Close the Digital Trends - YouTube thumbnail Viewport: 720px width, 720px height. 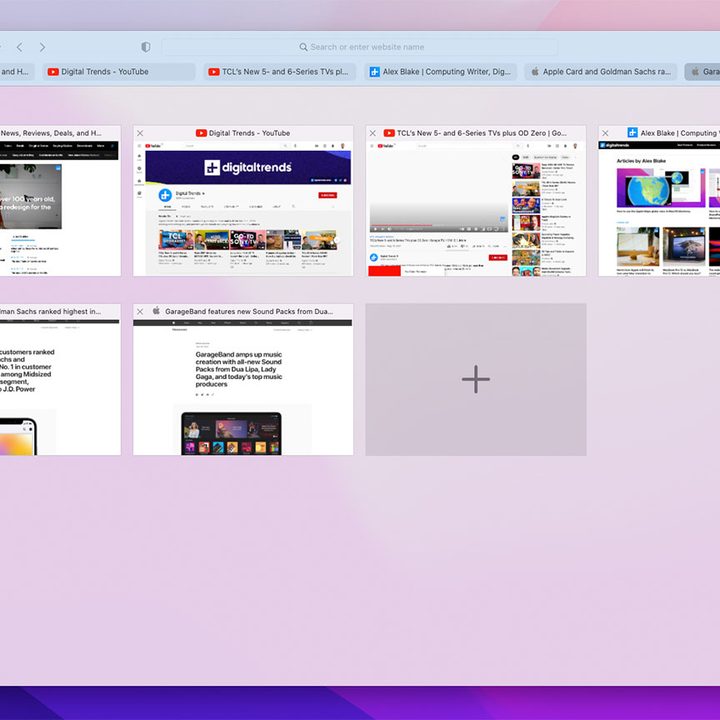(x=141, y=133)
